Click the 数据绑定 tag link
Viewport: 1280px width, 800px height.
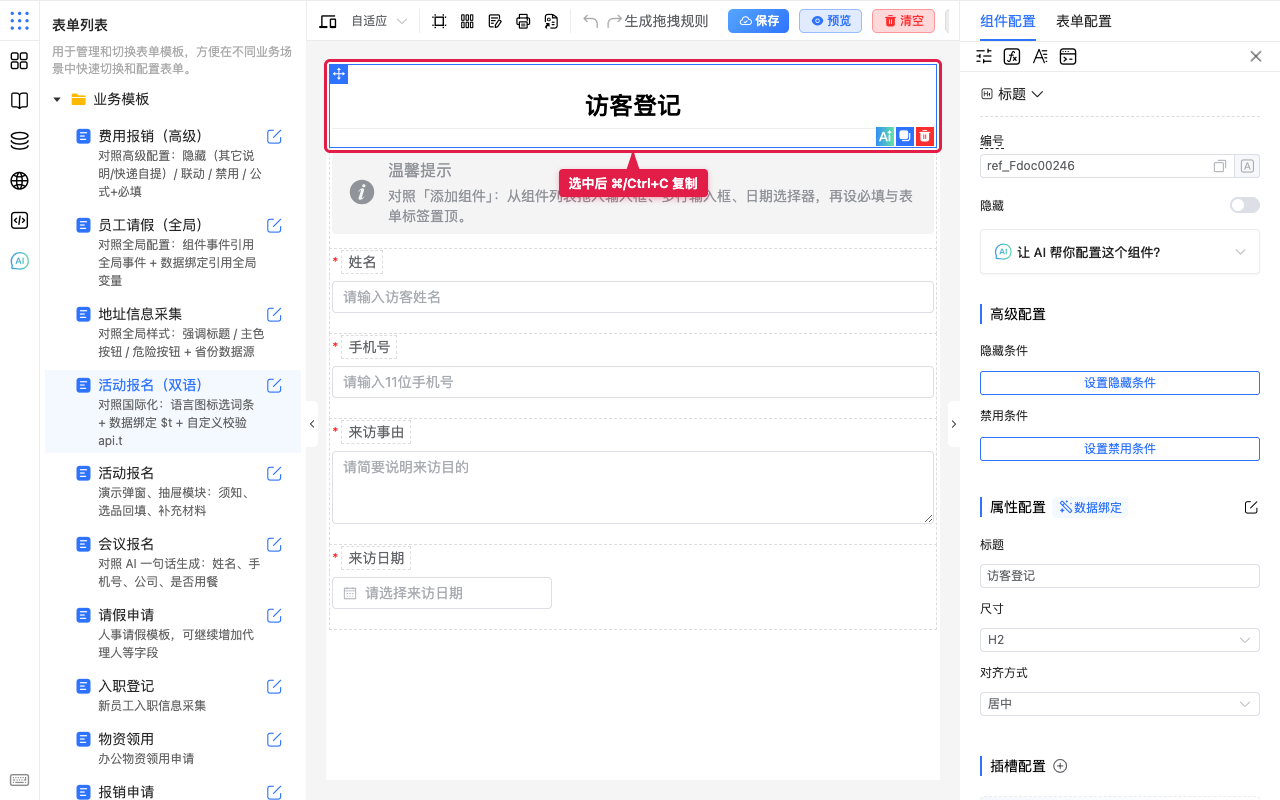[1091, 507]
